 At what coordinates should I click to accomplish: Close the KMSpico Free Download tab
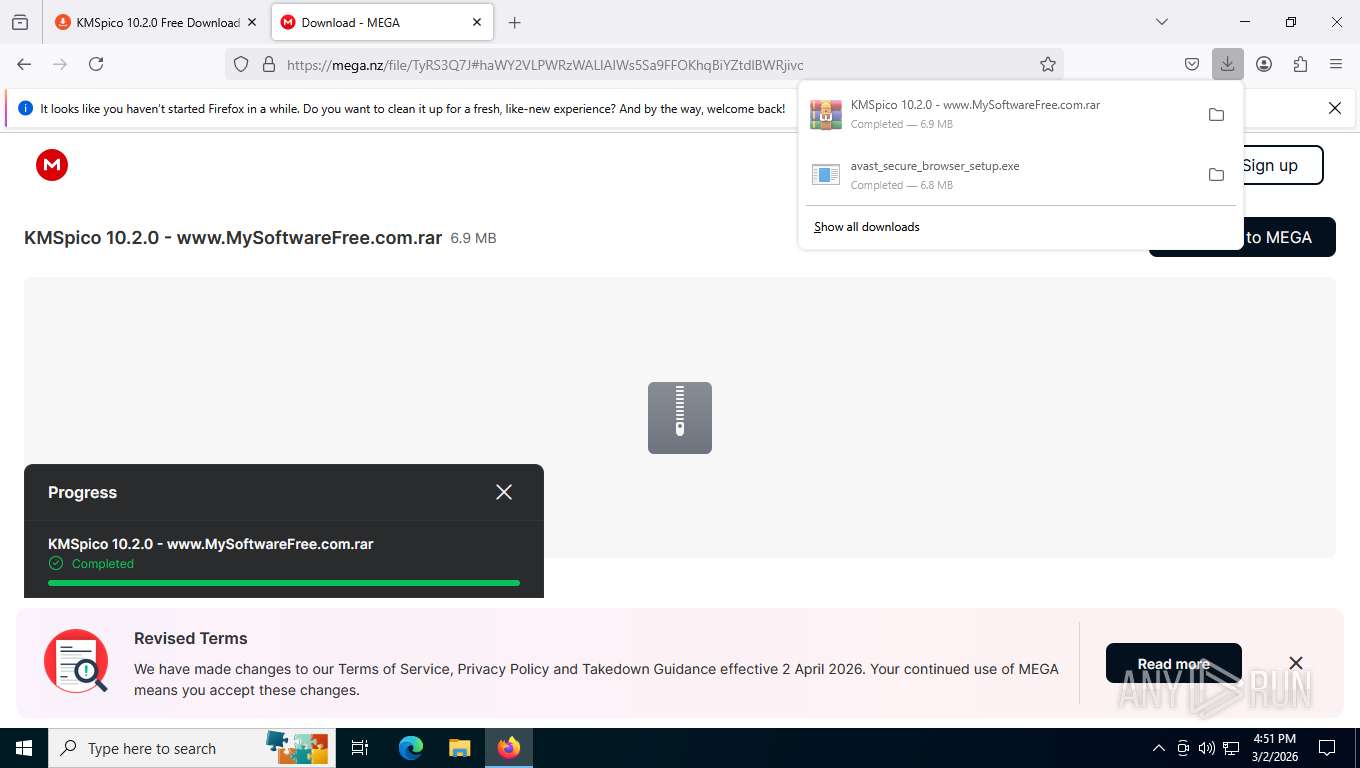click(x=251, y=22)
